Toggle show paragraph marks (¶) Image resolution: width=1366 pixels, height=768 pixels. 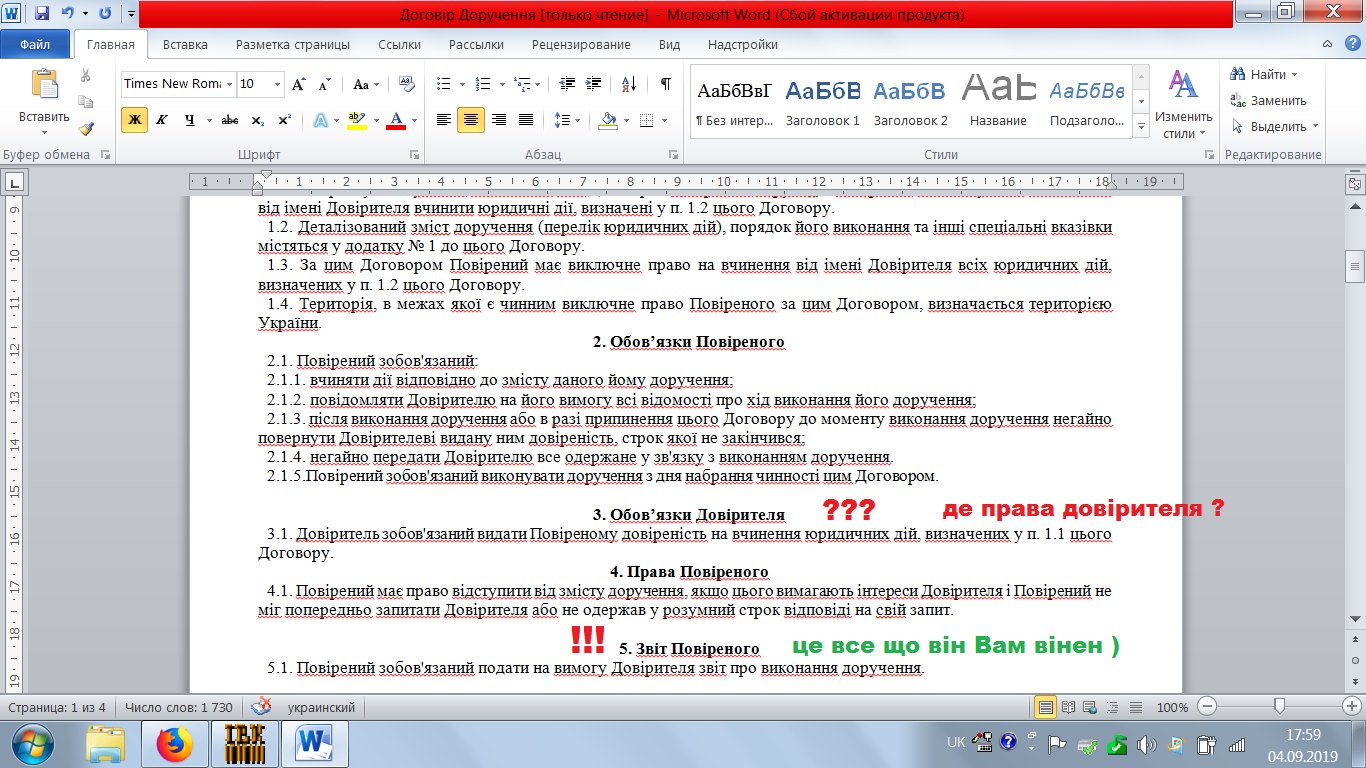665,84
